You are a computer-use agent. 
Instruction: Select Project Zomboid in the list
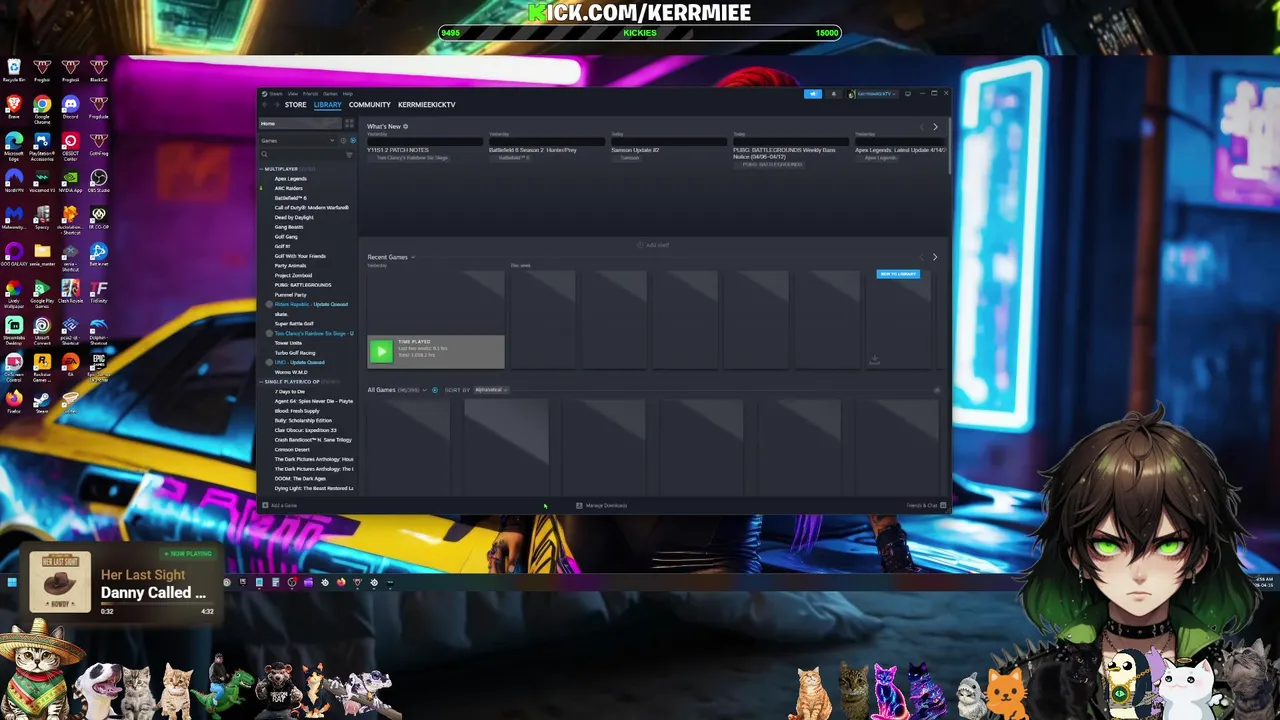pos(294,275)
